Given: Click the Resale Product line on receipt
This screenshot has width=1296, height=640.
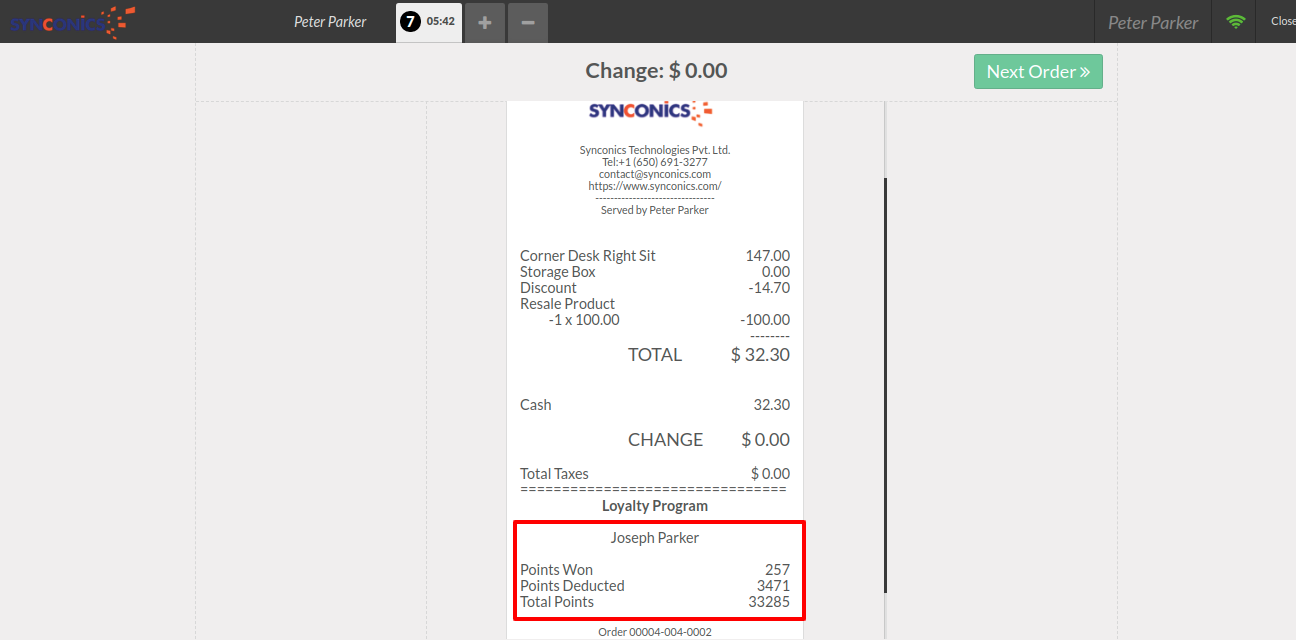Looking at the screenshot, I should click(567, 304).
